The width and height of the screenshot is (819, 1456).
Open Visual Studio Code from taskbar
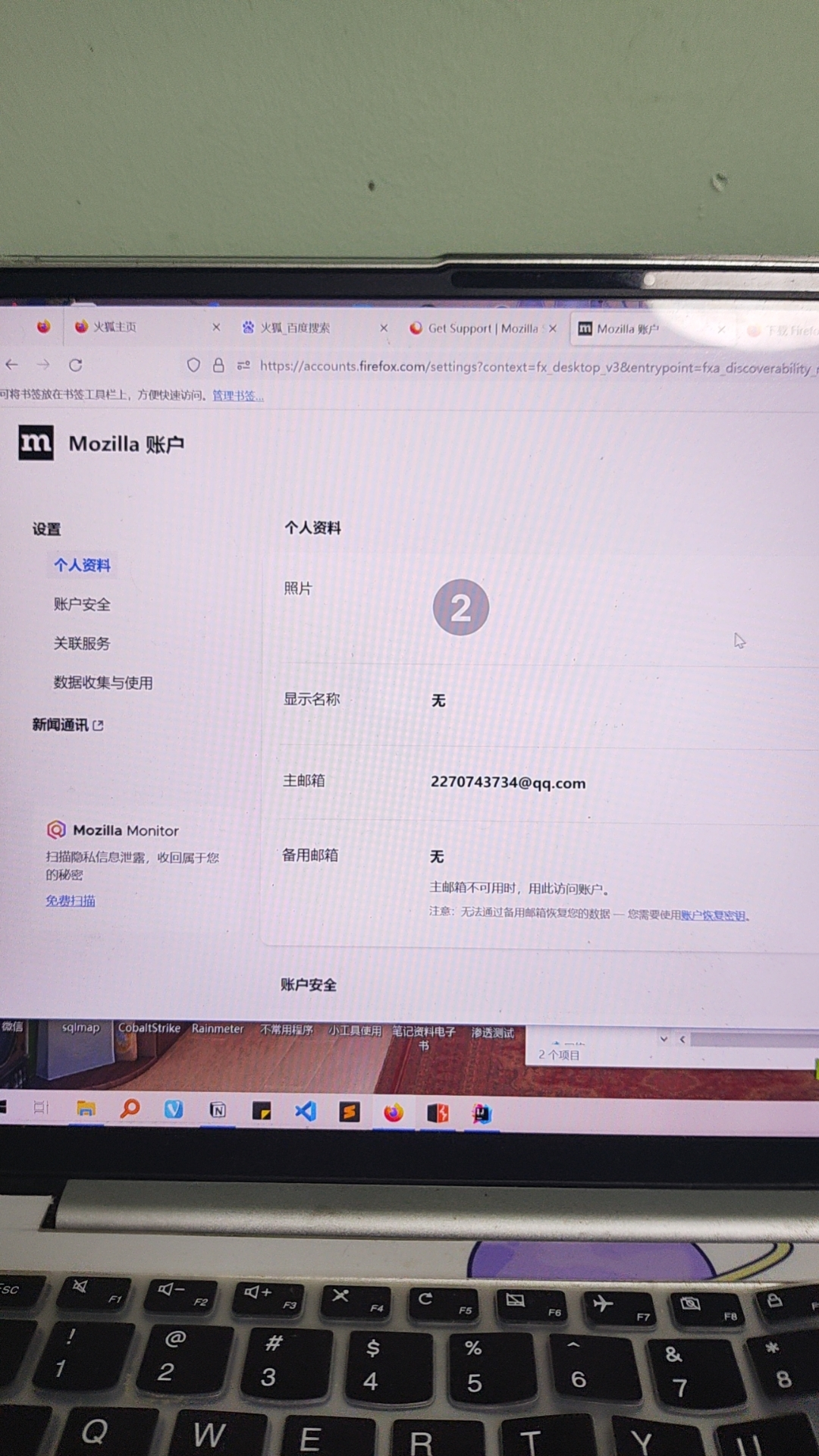pyautogui.click(x=306, y=1112)
